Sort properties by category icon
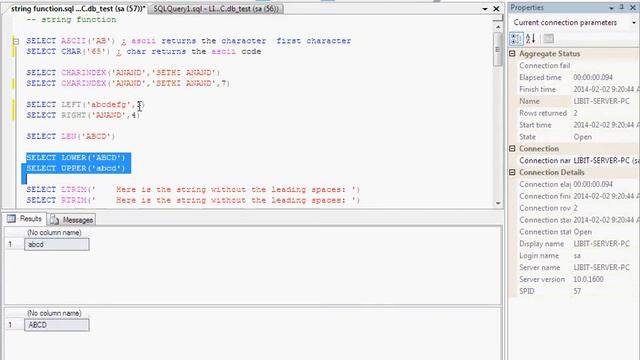640x360 pixels. [x=516, y=39]
